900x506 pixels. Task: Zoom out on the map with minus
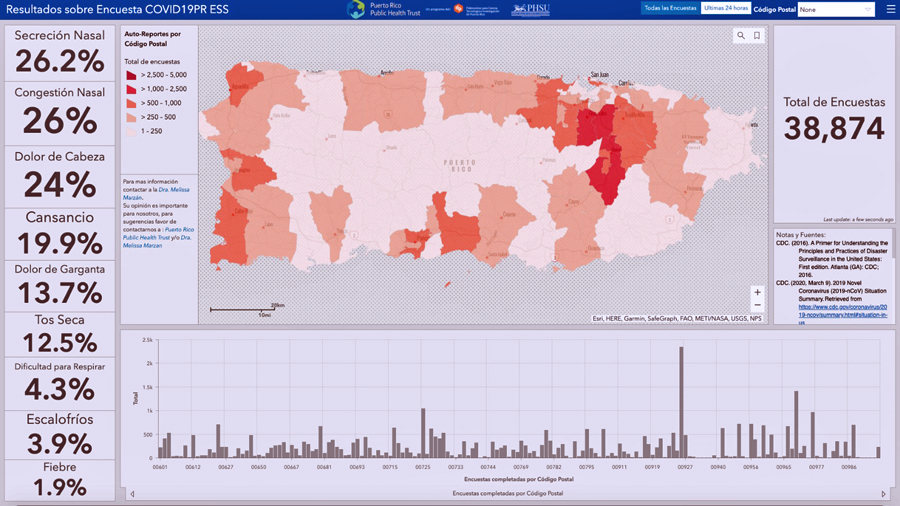[757, 306]
